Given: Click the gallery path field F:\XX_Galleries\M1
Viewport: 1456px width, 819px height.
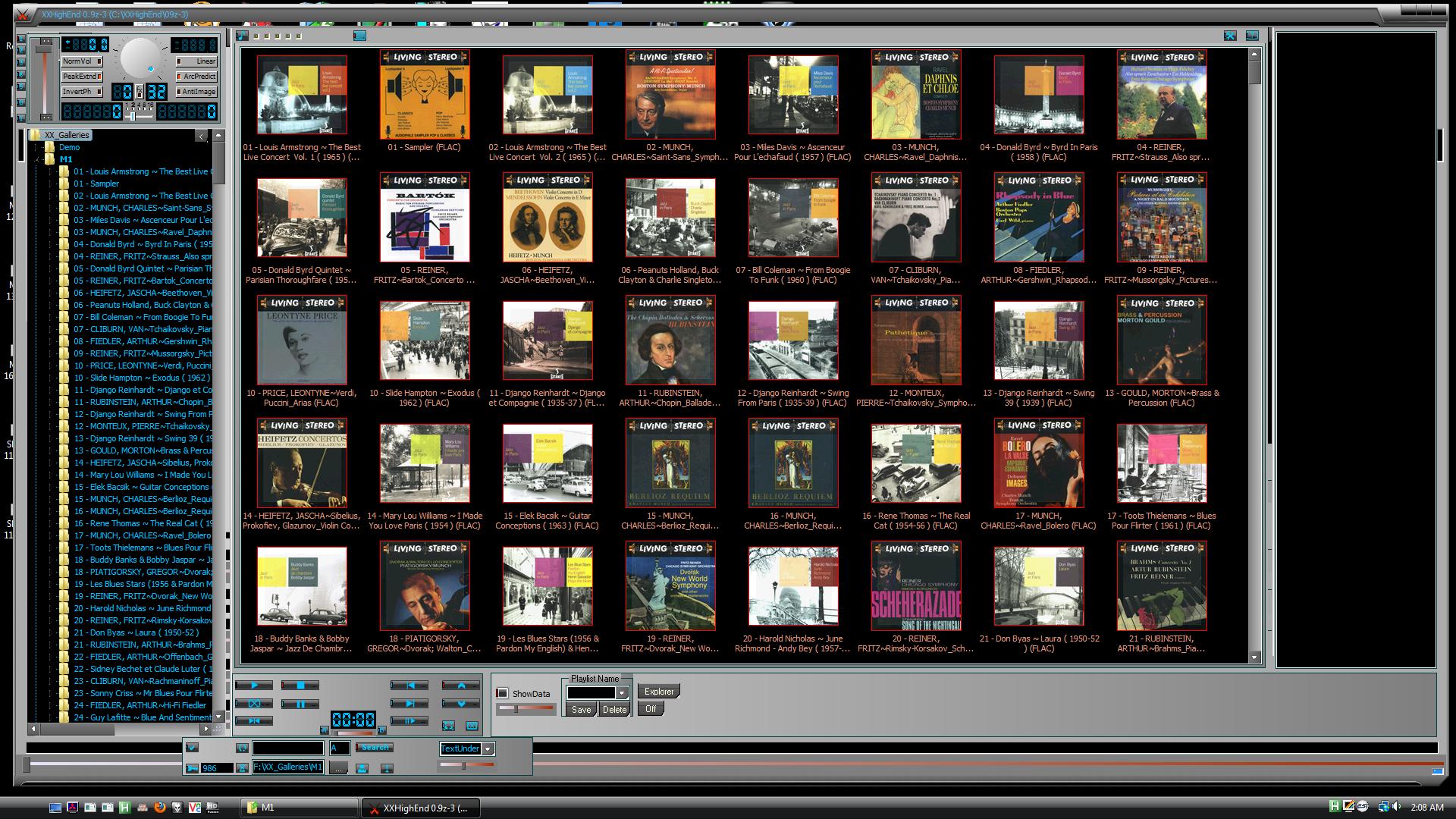Looking at the screenshot, I should point(288,767).
